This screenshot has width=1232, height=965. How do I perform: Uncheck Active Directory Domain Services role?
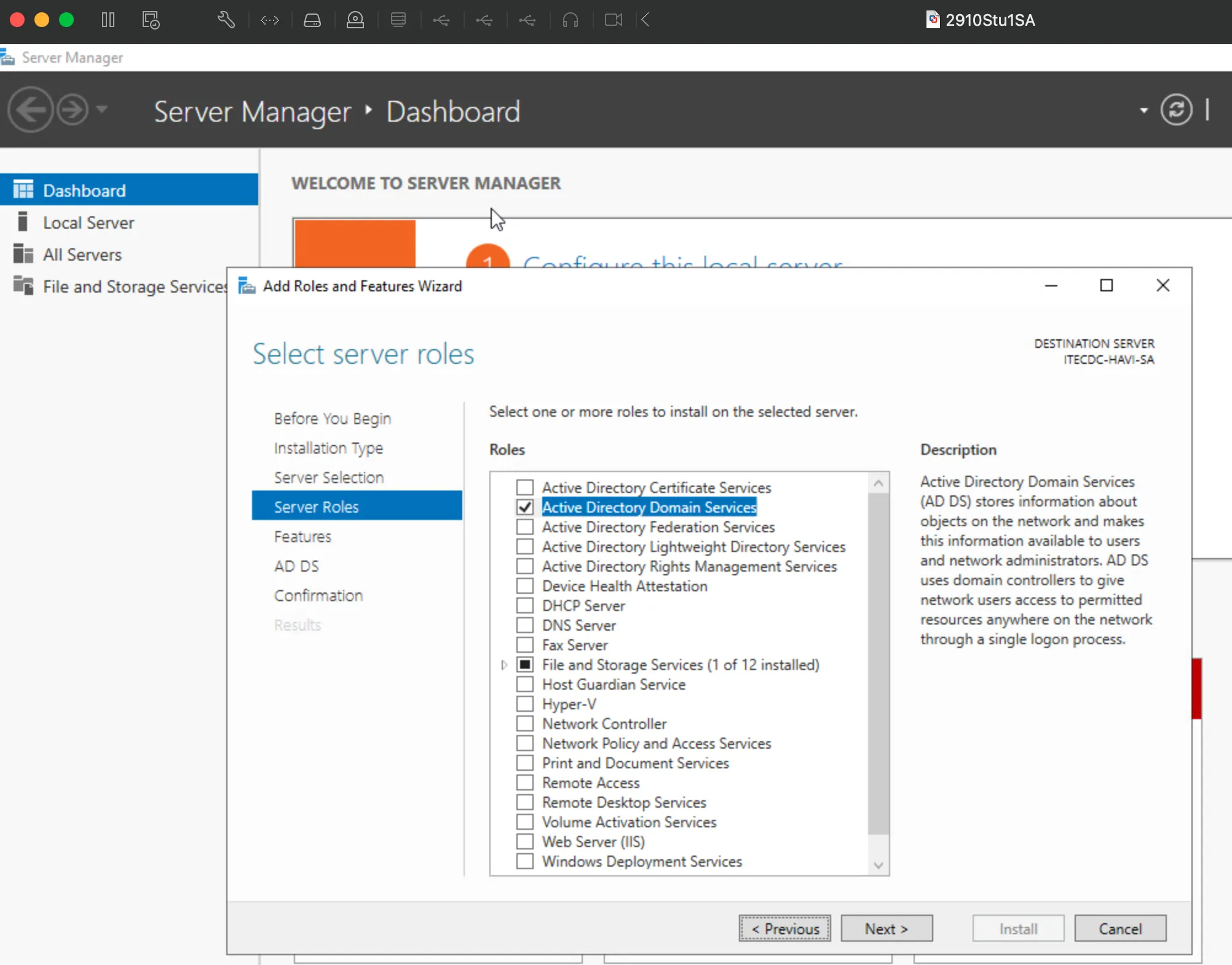point(524,507)
